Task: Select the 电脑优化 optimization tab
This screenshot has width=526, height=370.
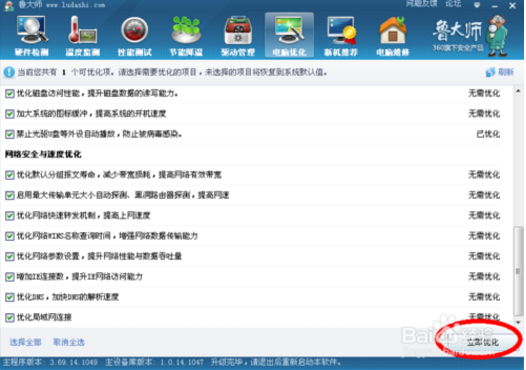Action: tap(289, 35)
